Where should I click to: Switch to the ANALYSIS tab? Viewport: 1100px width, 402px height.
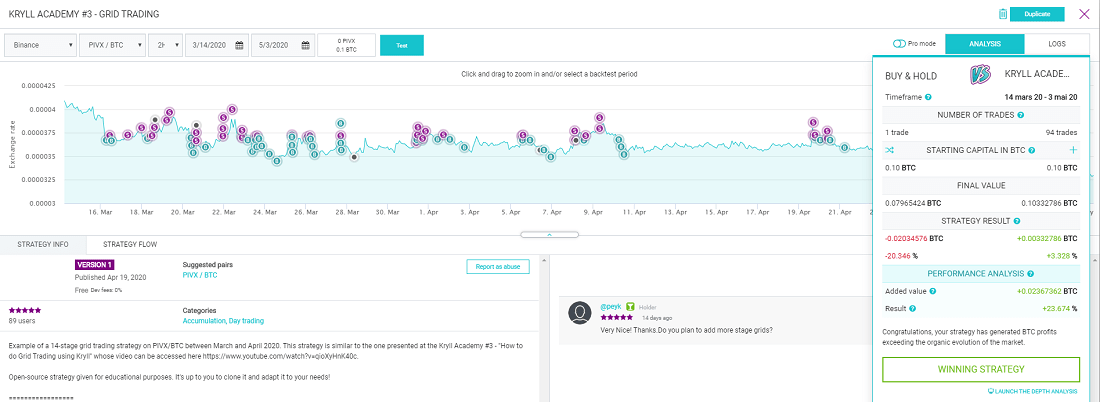(984, 43)
